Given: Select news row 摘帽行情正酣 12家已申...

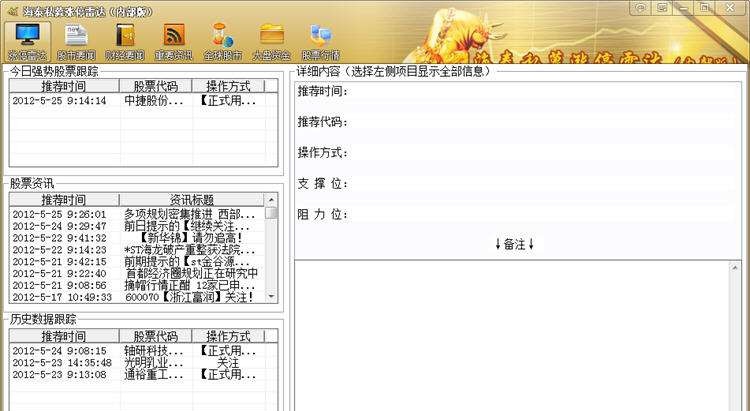Looking at the screenshot, I should point(137,285).
